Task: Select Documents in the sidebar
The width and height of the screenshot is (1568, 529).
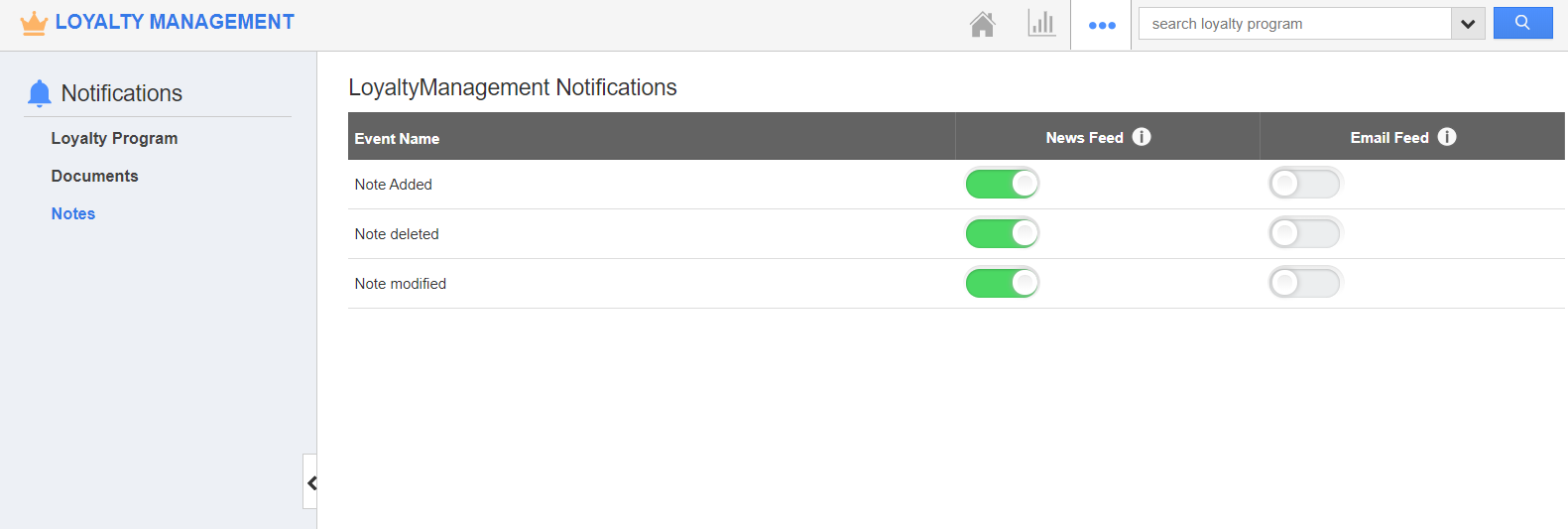Action: click(x=94, y=176)
